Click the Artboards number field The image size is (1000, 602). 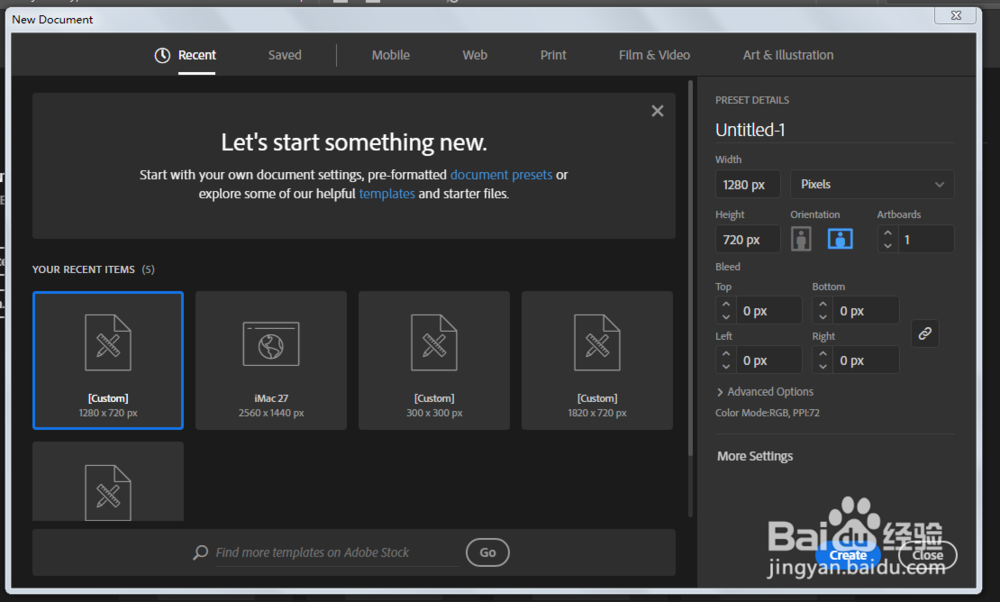coord(925,240)
